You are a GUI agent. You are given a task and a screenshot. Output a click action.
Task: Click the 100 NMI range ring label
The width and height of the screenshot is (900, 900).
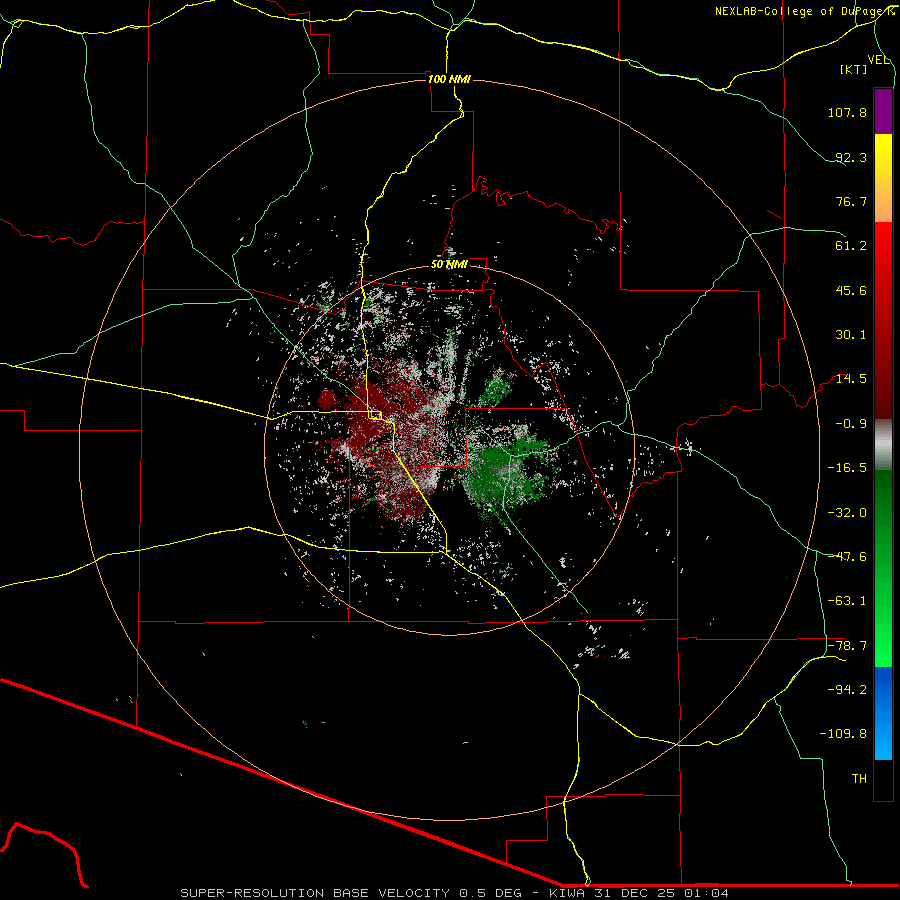[x=449, y=79]
